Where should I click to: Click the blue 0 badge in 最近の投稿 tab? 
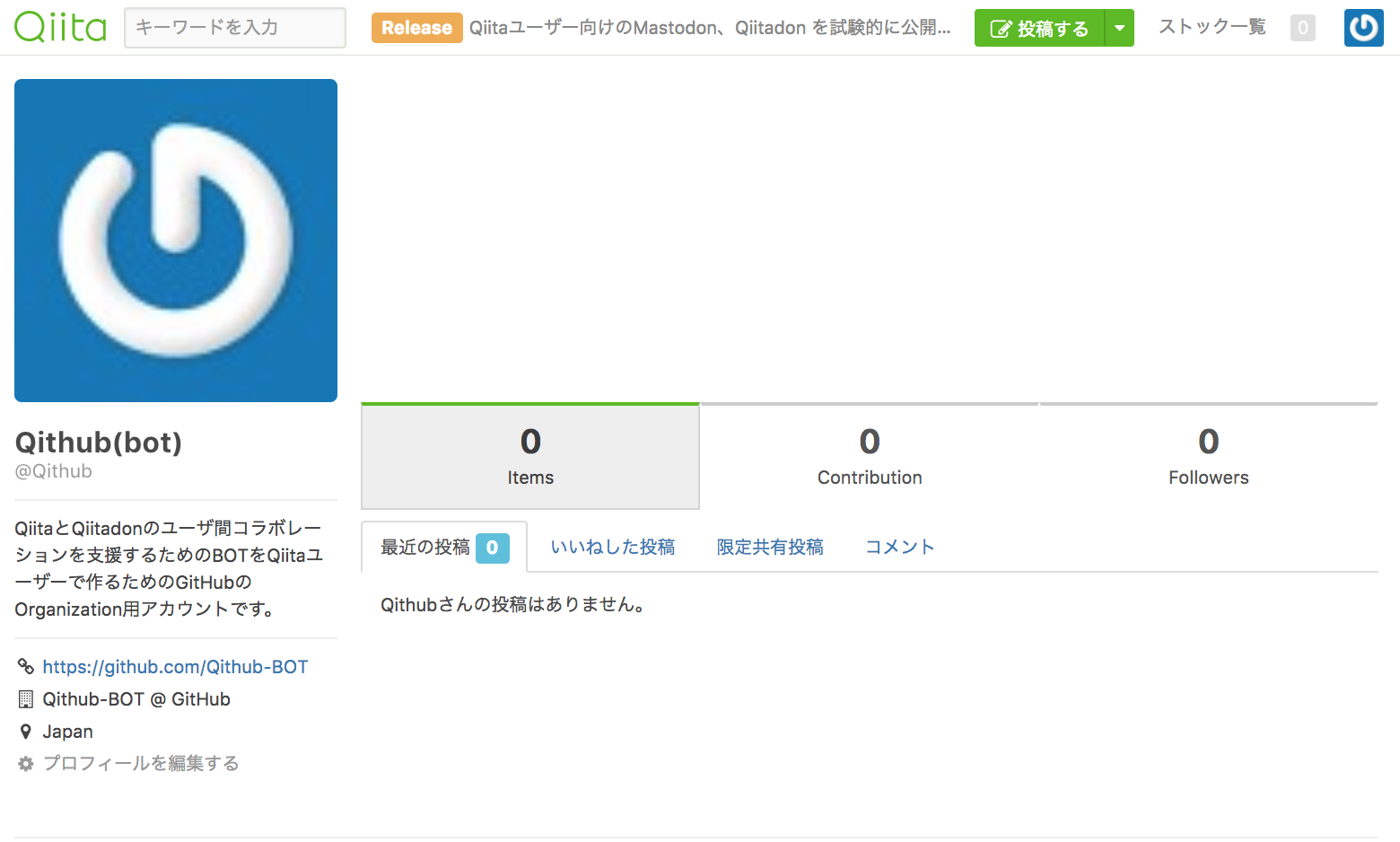pyautogui.click(x=493, y=548)
